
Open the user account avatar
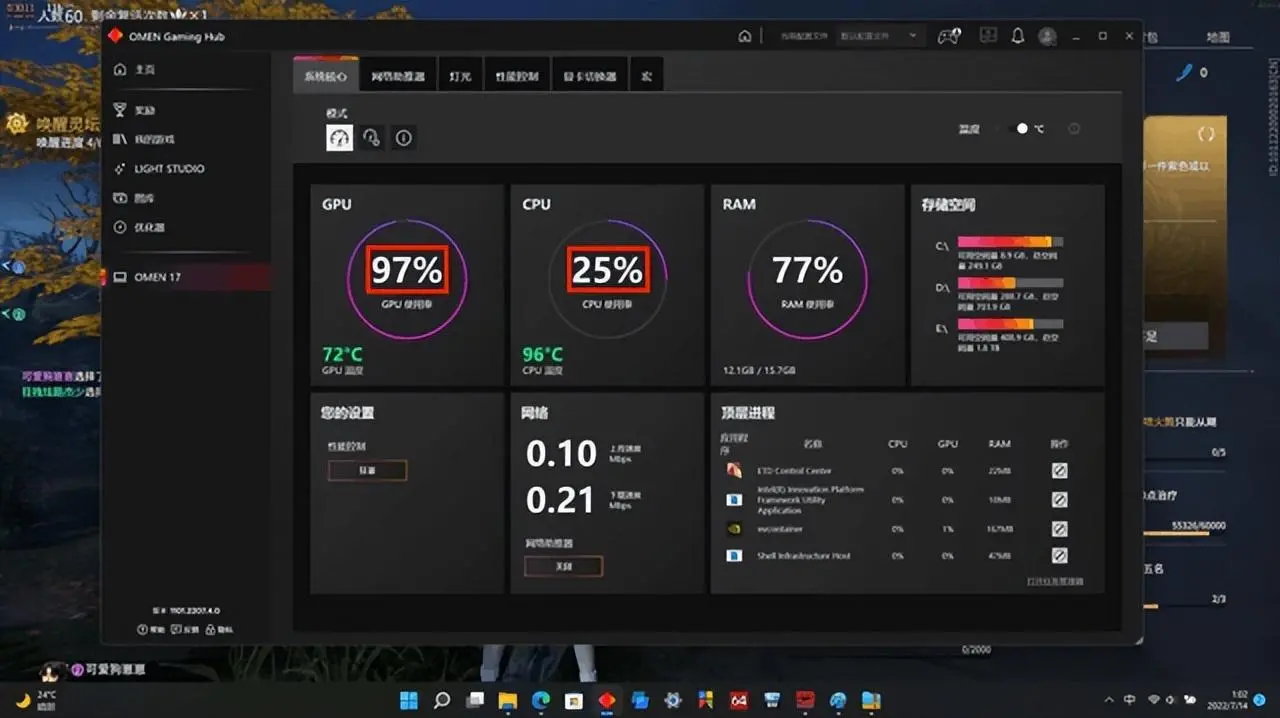[x=1047, y=36]
